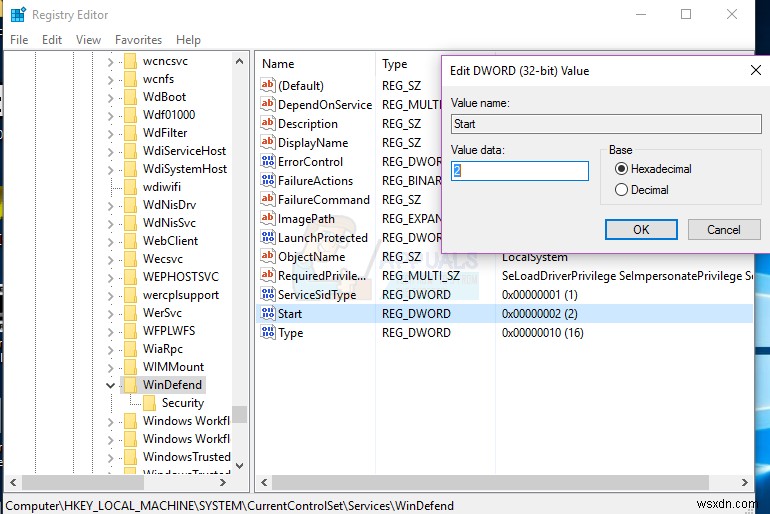Click the WIMMount folder icon
The width and height of the screenshot is (770, 514).
tap(131, 367)
